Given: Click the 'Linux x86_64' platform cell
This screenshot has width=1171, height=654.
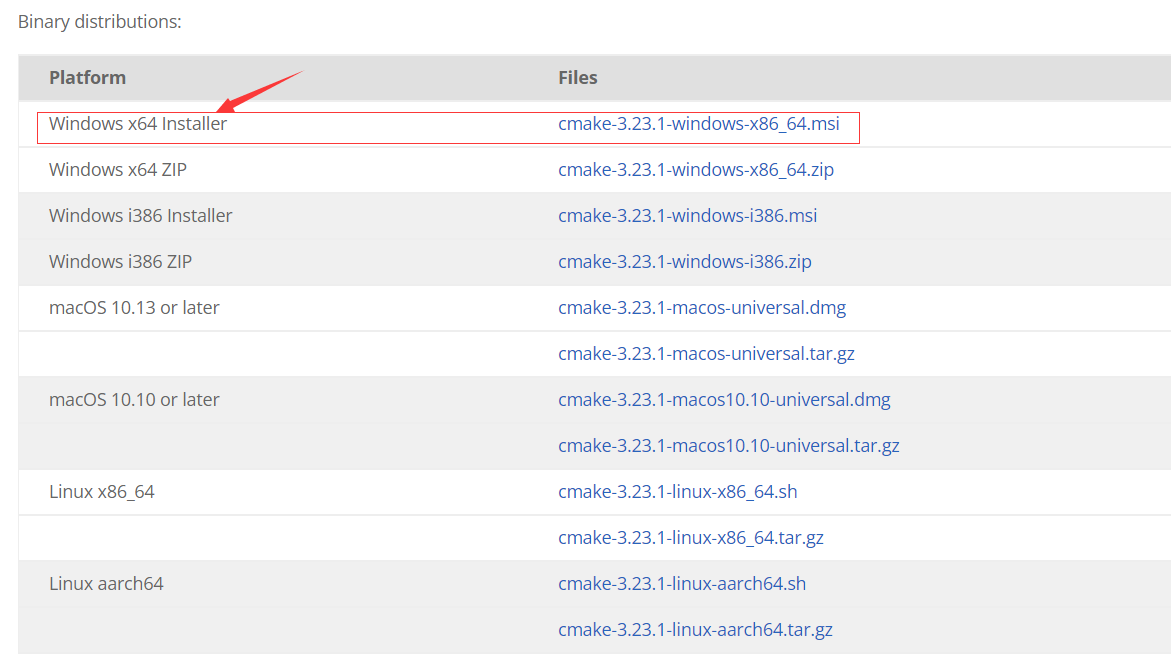Looking at the screenshot, I should [102, 492].
